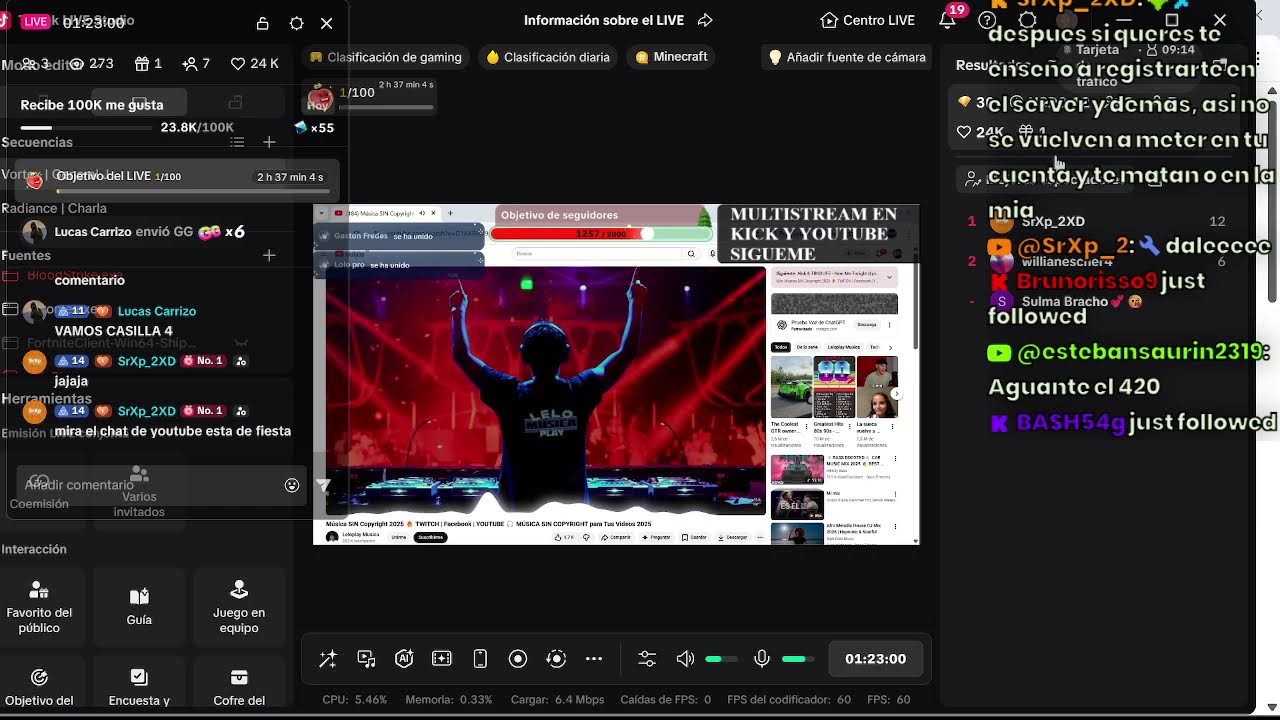Share the LIVE with the arrow icon
Image resolution: width=1280 pixels, height=720 pixels.
705,20
